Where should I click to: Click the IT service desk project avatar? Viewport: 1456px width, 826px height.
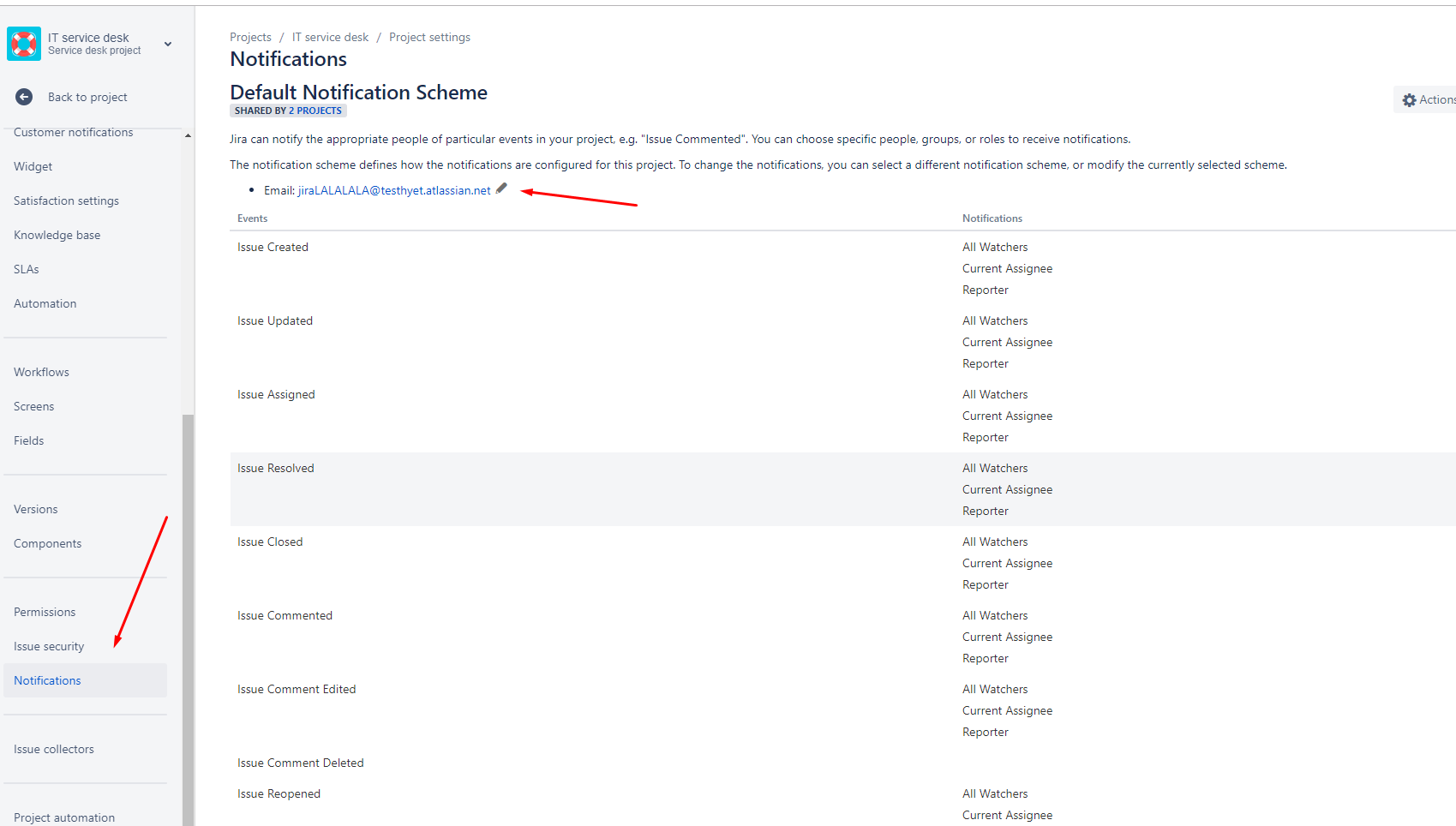(x=23, y=43)
